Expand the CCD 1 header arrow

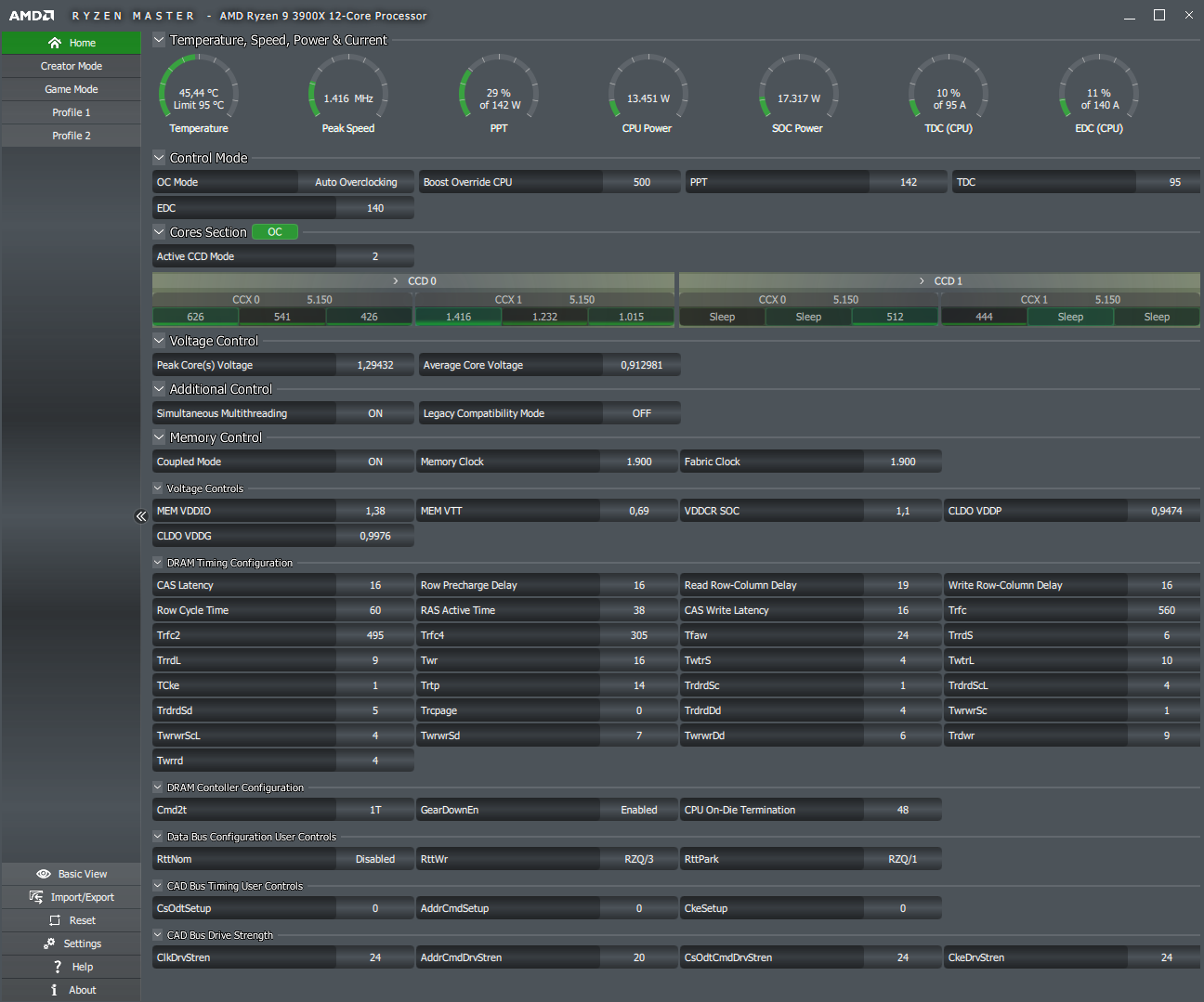pyautogui.click(x=922, y=280)
